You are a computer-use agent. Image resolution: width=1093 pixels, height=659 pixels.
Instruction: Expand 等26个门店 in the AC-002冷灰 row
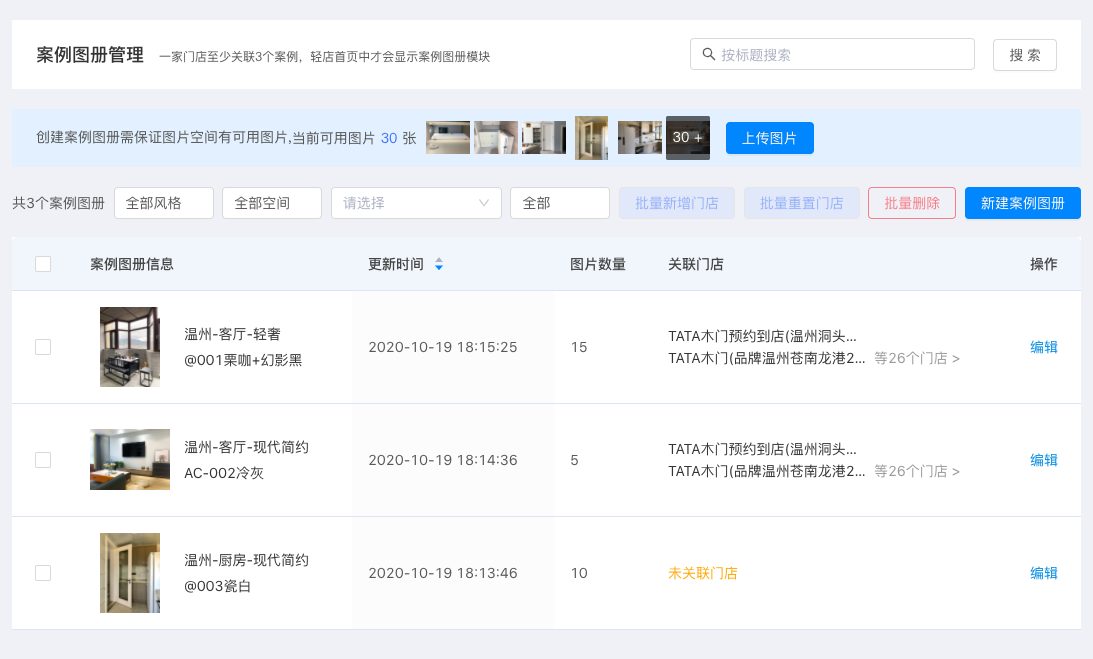pos(917,471)
